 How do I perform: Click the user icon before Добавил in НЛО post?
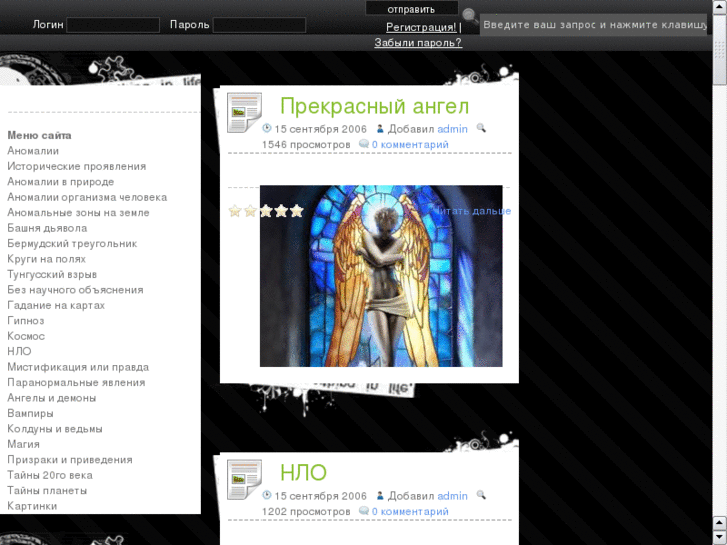point(380,495)
